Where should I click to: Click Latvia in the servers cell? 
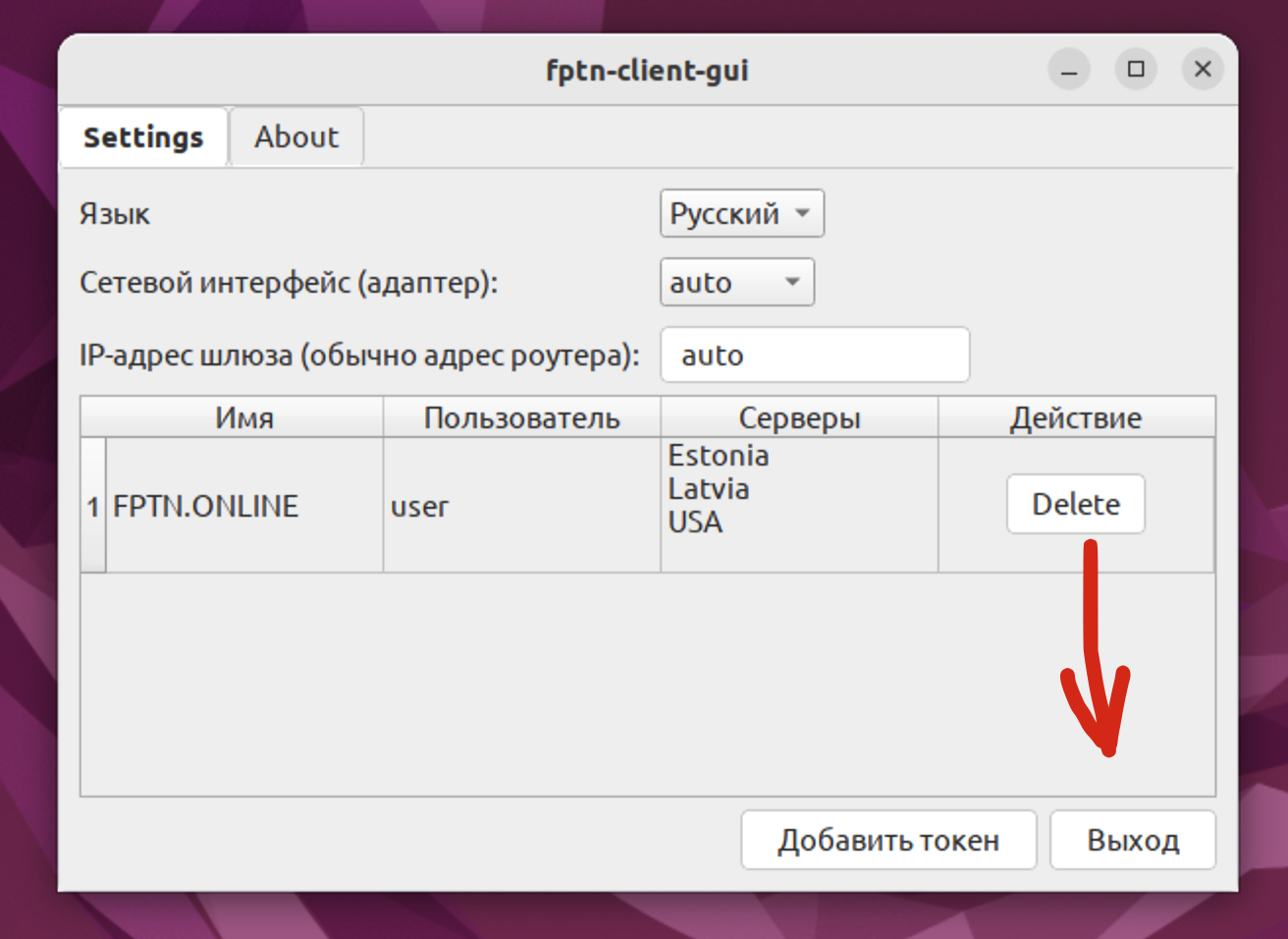[709, 489]
